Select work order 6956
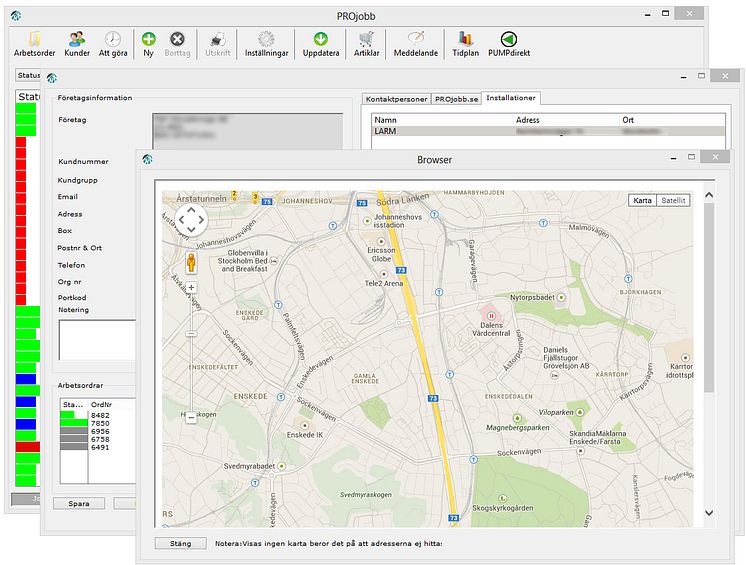The image size is (746, 565). (100, 431)
